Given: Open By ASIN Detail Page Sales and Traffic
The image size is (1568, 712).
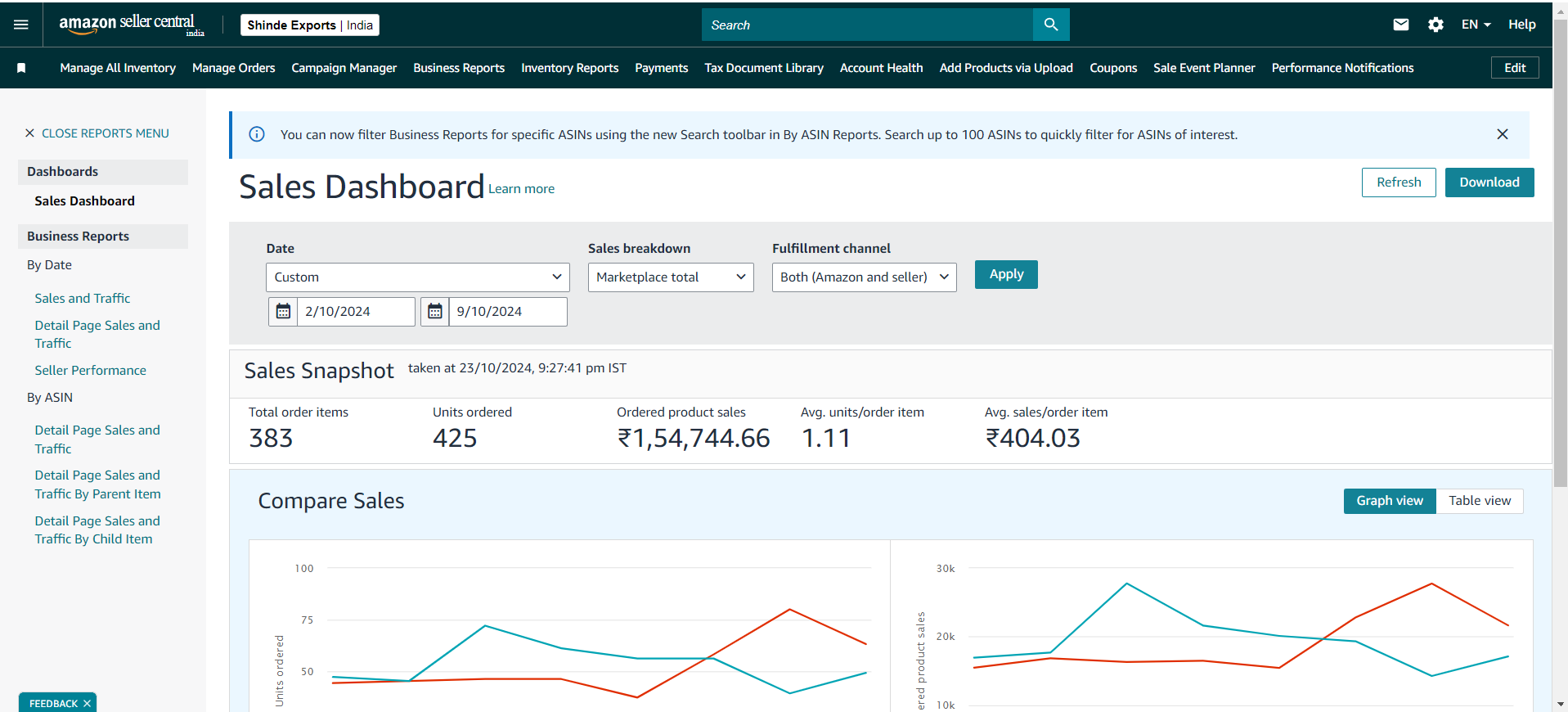Looking at the screenshot, I should pos(97,439).
